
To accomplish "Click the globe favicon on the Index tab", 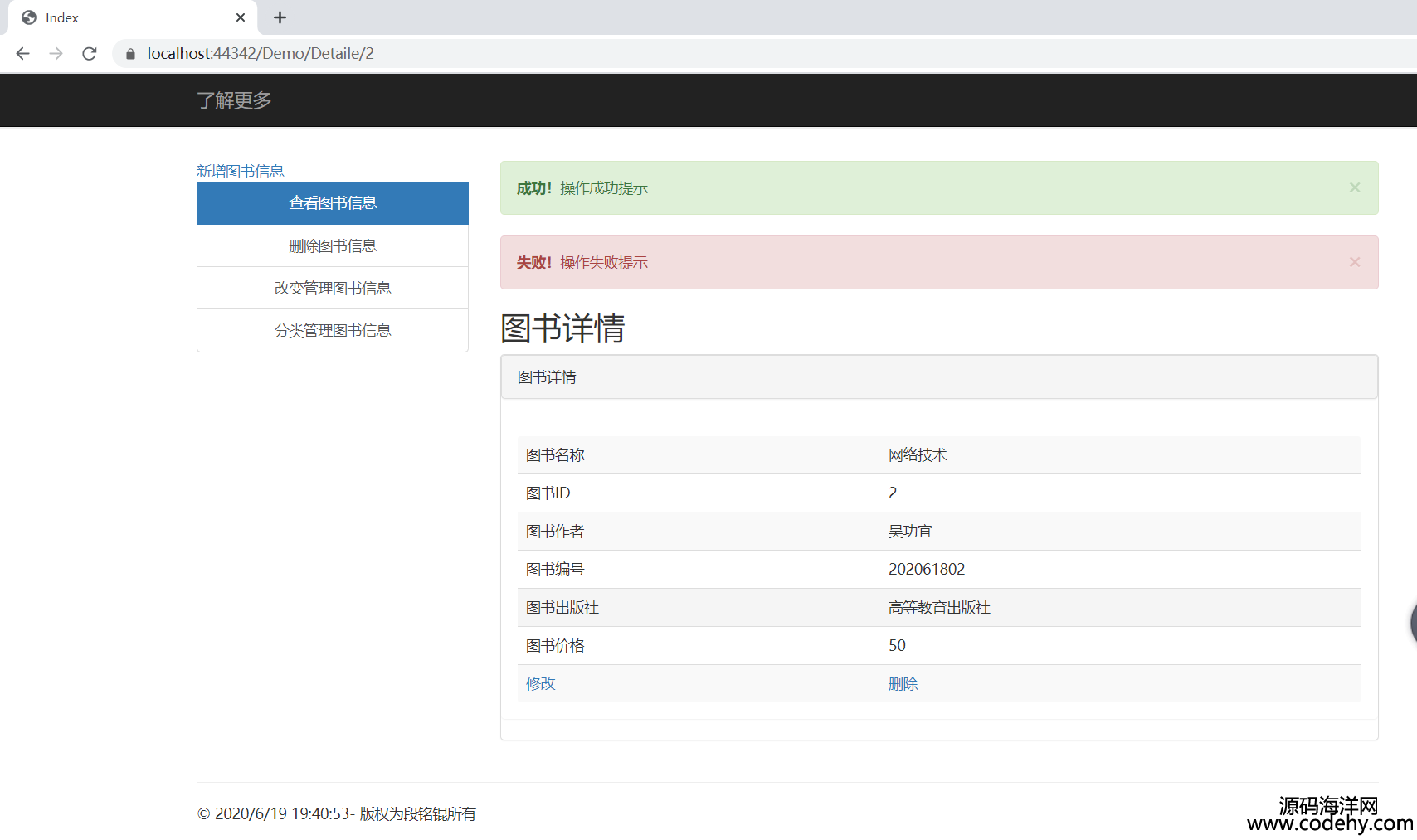I will (29, 17).
